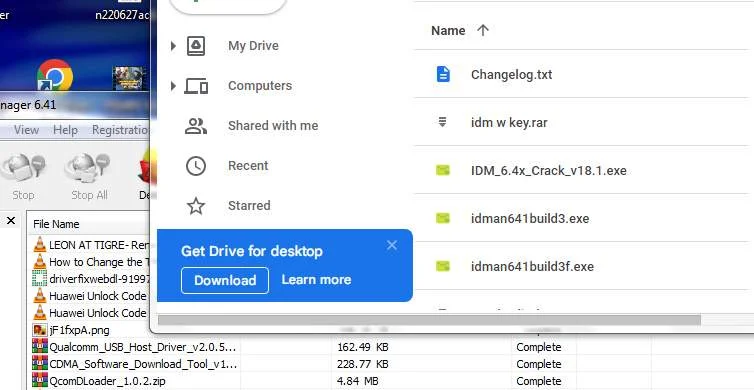Screen dimensions: 754x390
Task: Expand the Computers tree arrow
Action: [x=173, y=86]
